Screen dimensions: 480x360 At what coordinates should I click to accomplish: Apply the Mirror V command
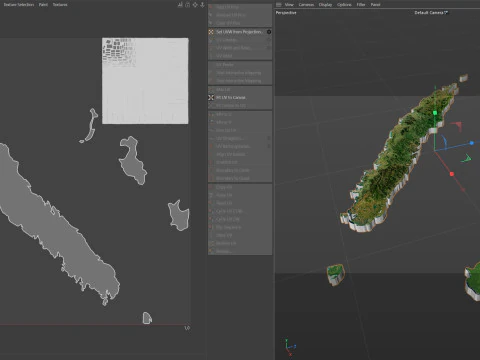[239, 122]
